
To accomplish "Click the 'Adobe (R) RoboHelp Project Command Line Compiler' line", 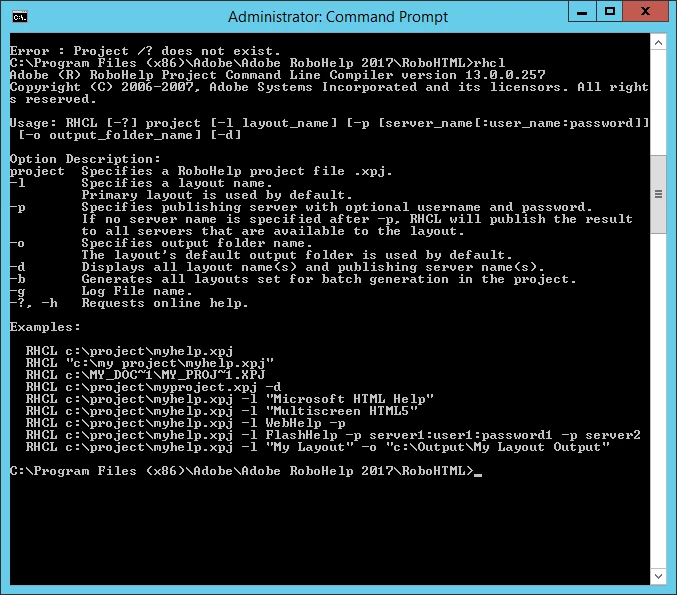I will pyautogui.click(x=278, y=75).
